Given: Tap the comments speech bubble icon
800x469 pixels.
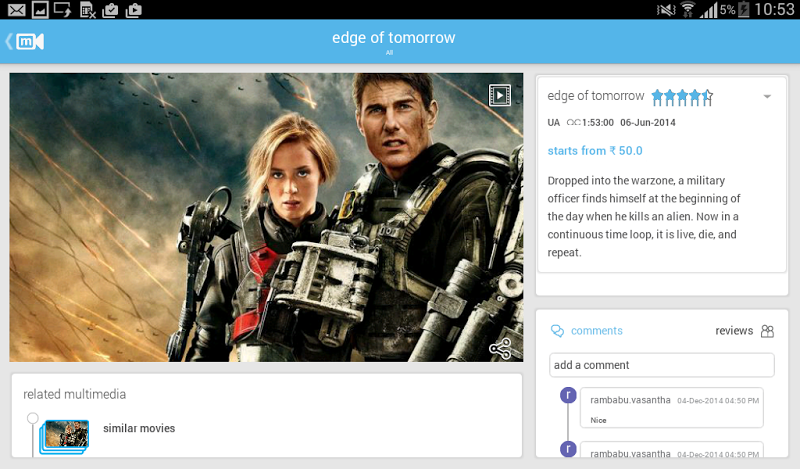Looking at the screenshot, I should pos(557,331).
